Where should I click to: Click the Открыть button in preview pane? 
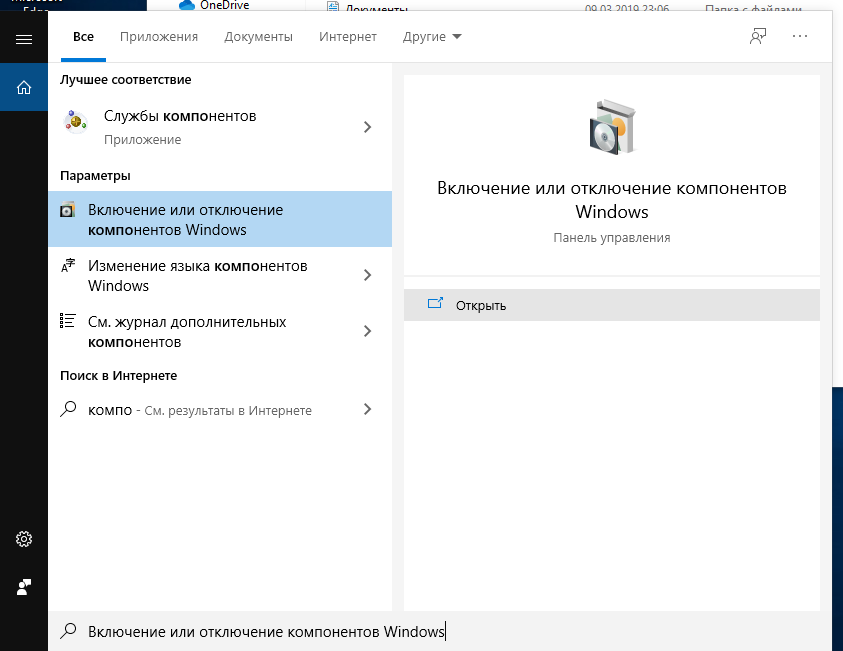tap(612, 305)
